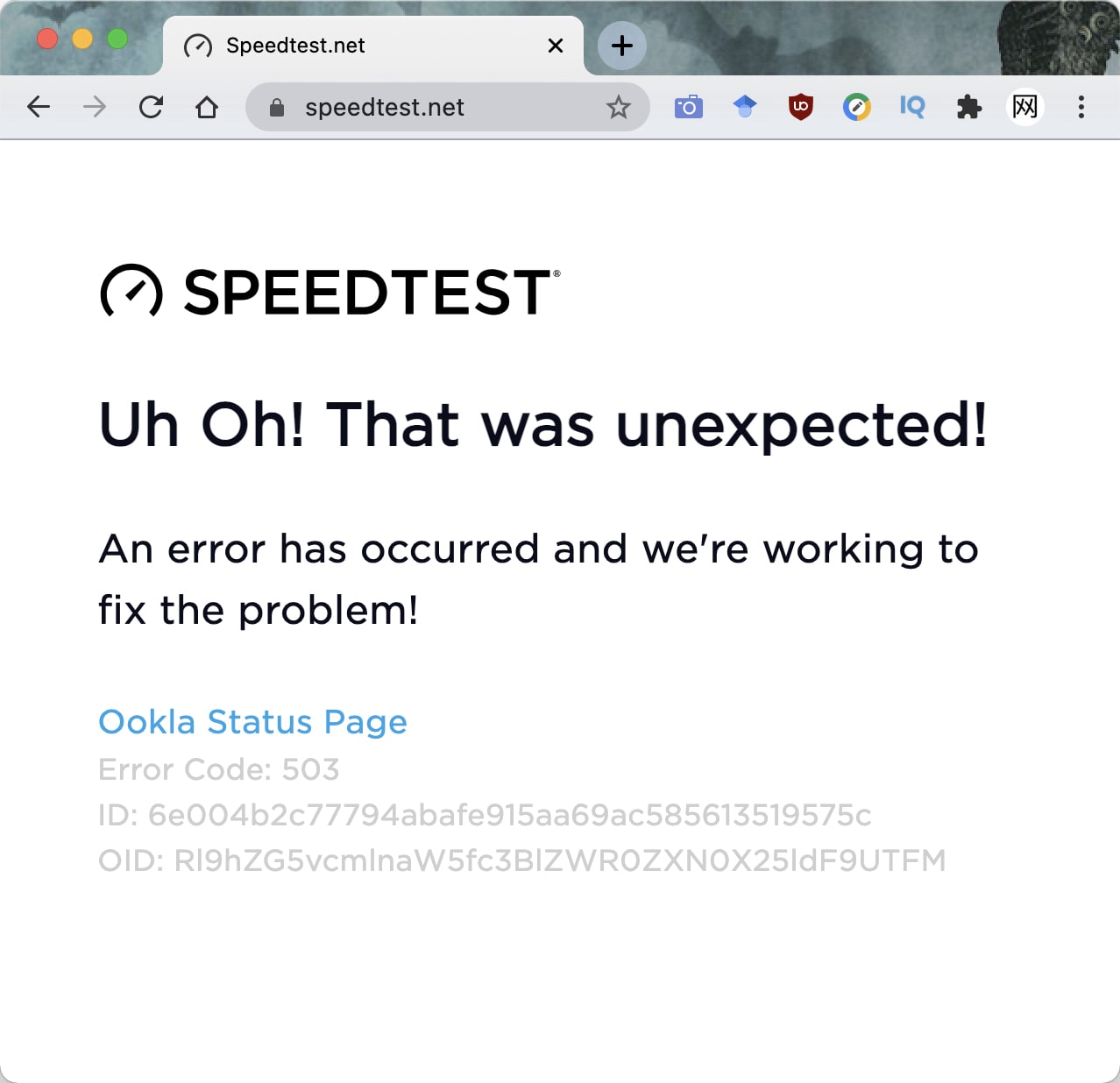Close the Speedtest.net tab

[x=556, y=46]
